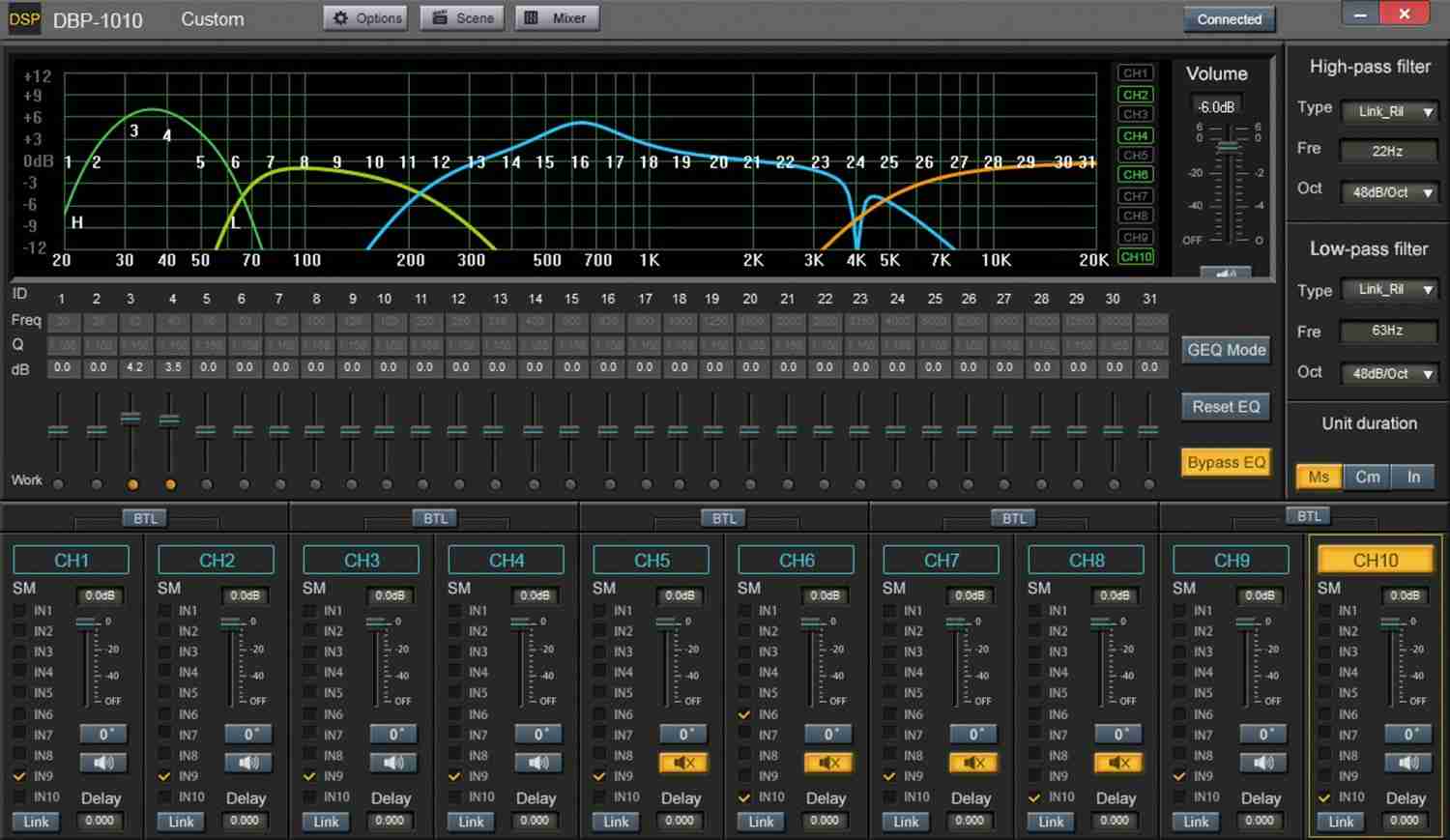Image resolution: width=1450 pixels, height=840 pixels.
Task: Click the Link button under CH1
Action: click(37, 822)
